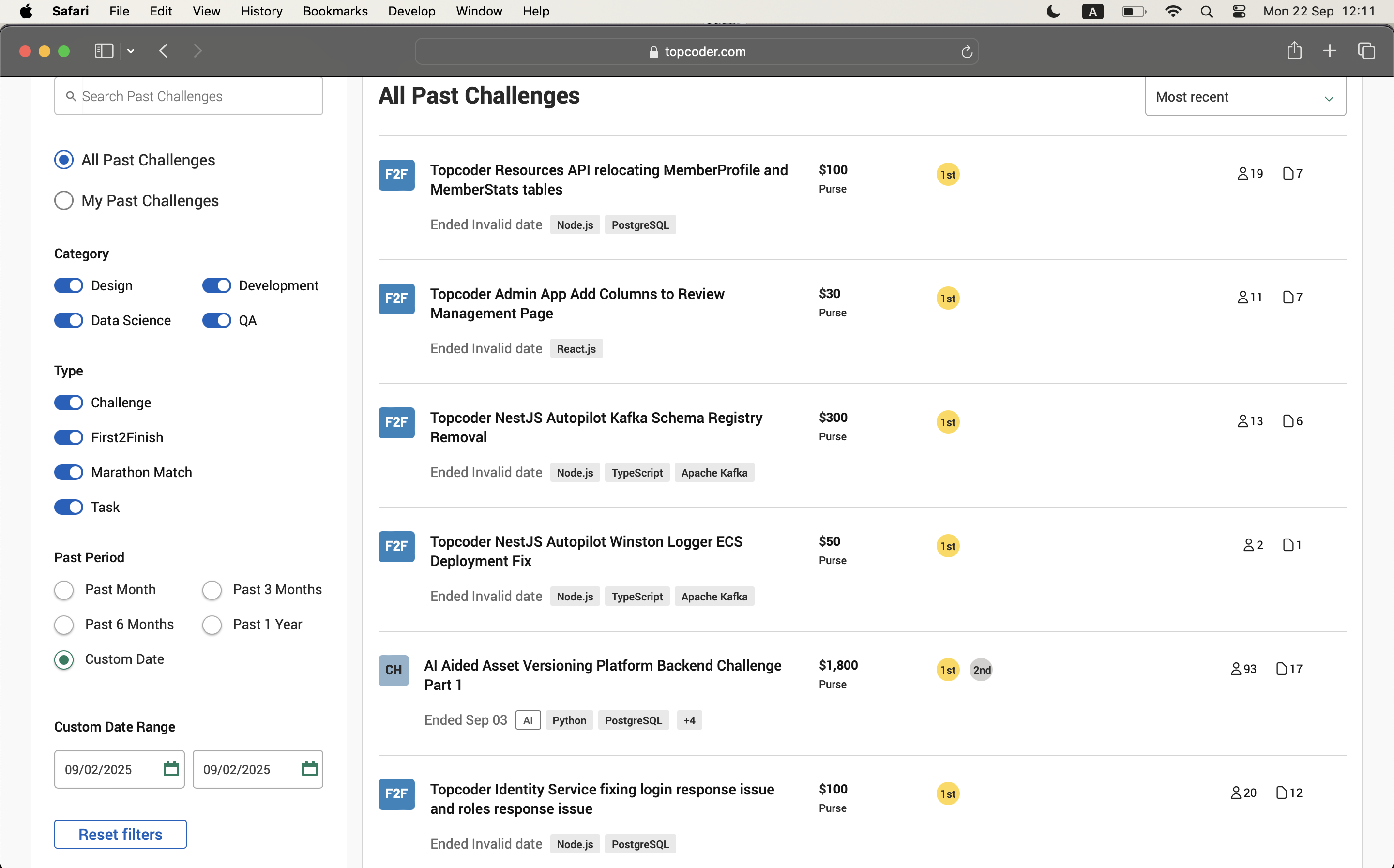Click the Safari share icon
The image size is (1394, 868).
coord(1294,51)
